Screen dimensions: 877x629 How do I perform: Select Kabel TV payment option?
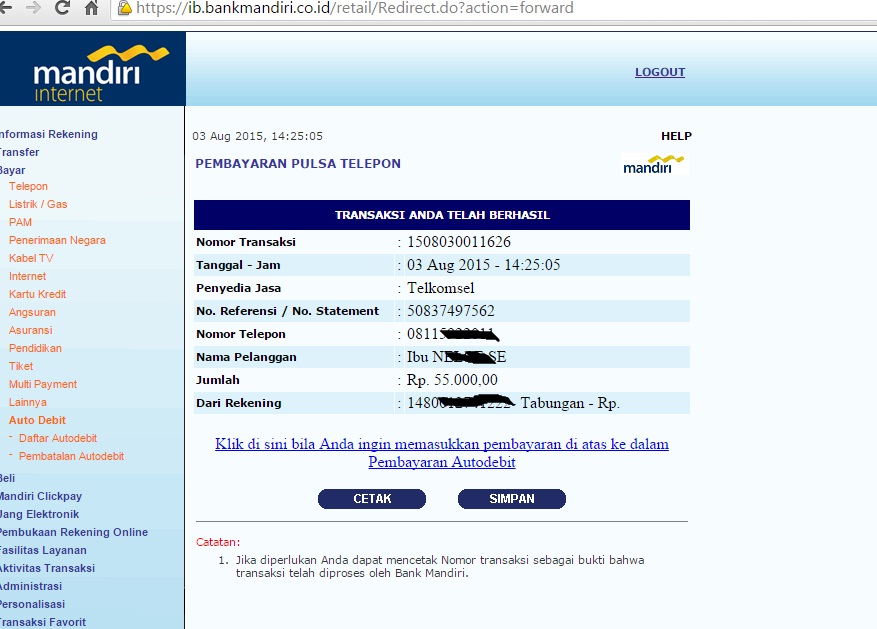pyautogui.click(x=31, y=258)
